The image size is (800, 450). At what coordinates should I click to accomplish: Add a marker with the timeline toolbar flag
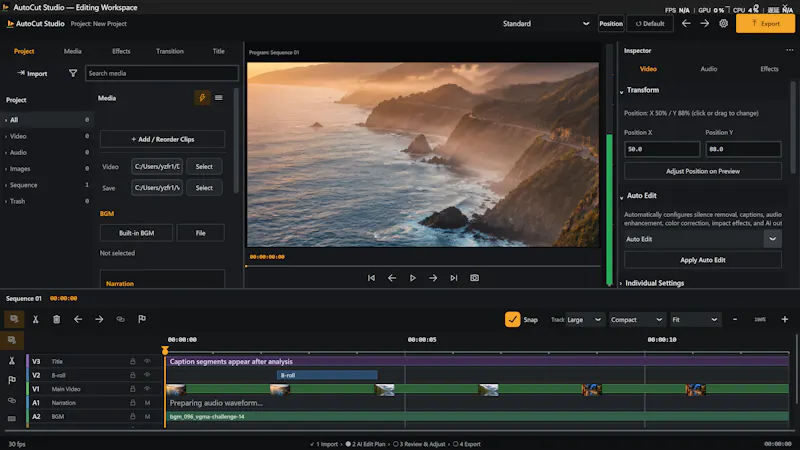pyautogui.click(x=142, y=319)
